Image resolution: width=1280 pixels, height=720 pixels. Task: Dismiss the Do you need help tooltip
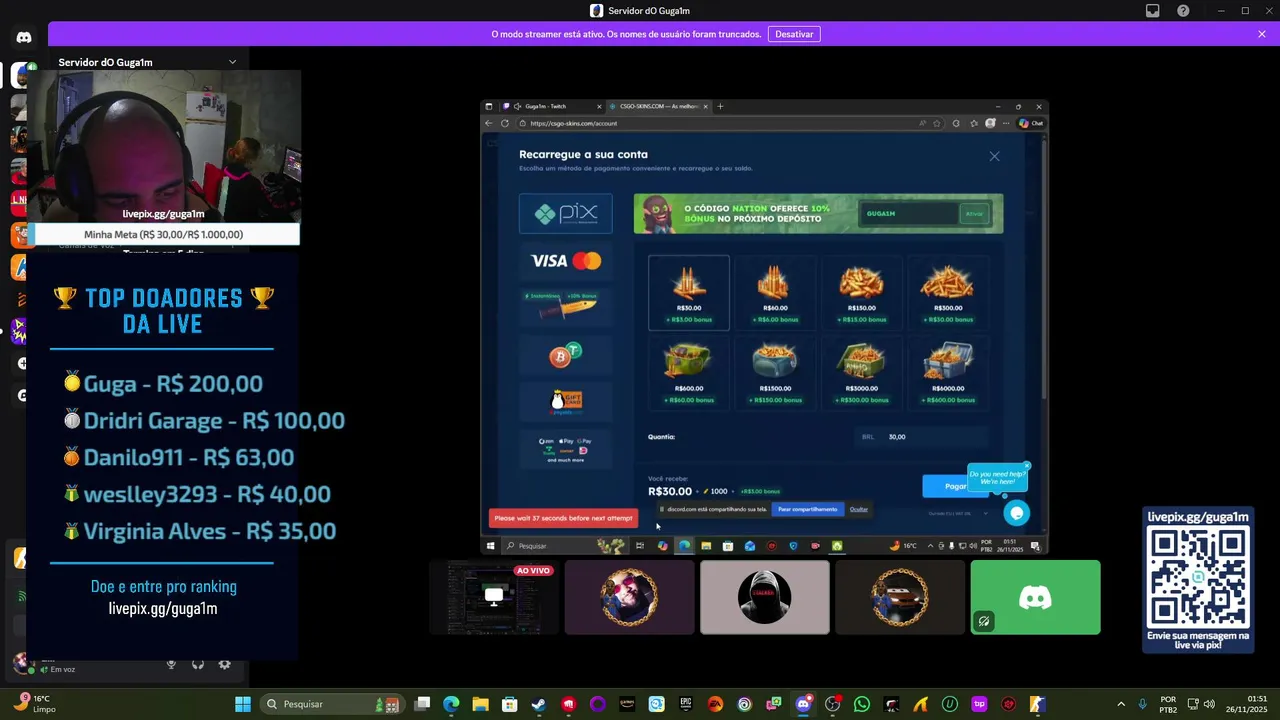1026,466
